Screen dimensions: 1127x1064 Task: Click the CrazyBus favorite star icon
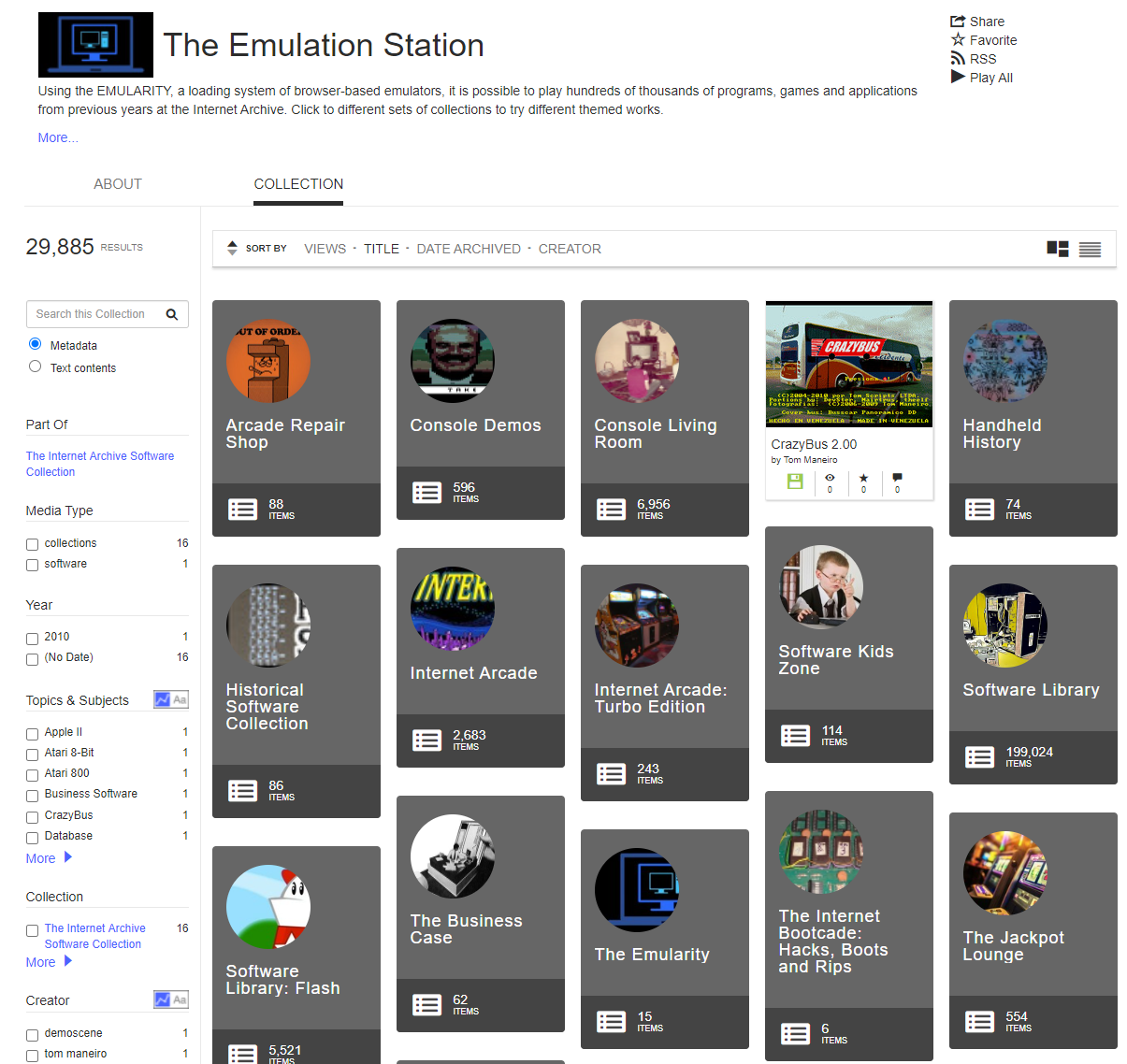[x=863, y=479]
